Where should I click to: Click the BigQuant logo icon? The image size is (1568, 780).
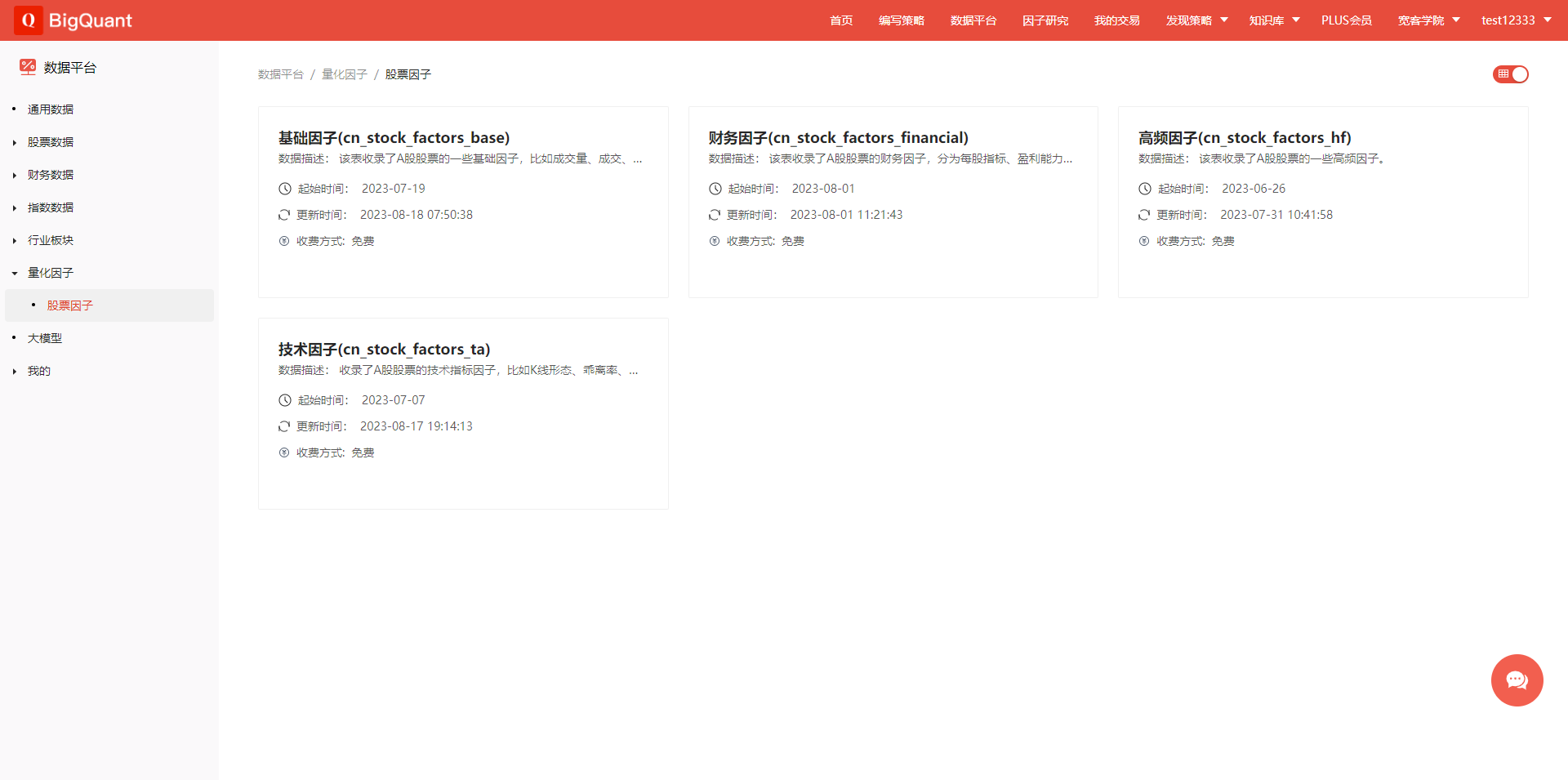coord(29,20)
